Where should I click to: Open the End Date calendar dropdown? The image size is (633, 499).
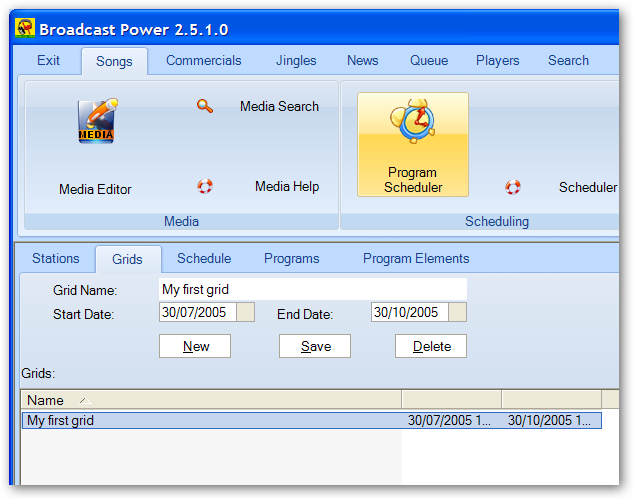pyautogui.click(x=457, y=312)
